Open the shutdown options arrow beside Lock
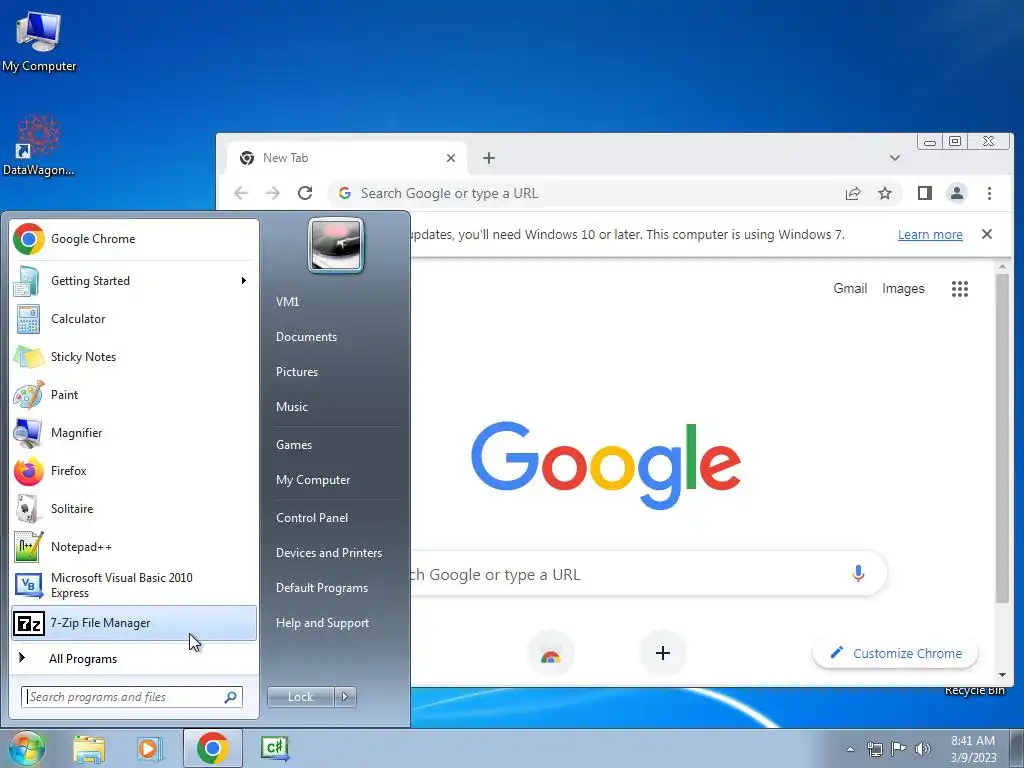Viewport: 1024px width, 768px height. point(345,697)
